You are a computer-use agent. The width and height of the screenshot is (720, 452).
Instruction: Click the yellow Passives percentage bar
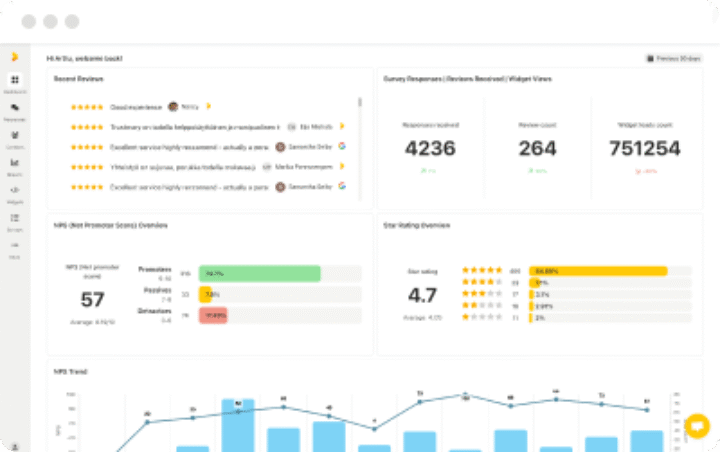[x=205, y=294]
